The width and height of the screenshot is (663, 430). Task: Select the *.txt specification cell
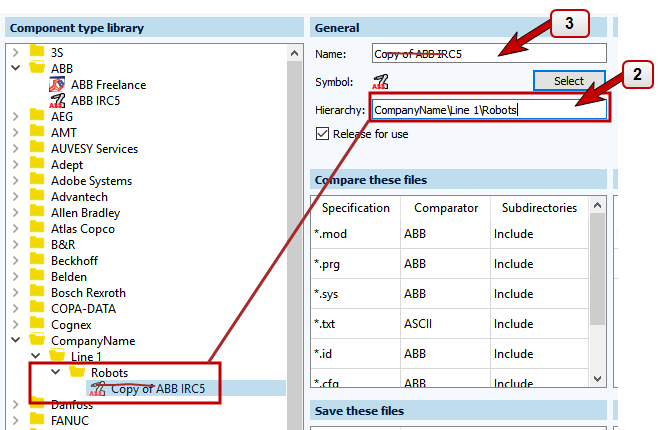[356, 324]
